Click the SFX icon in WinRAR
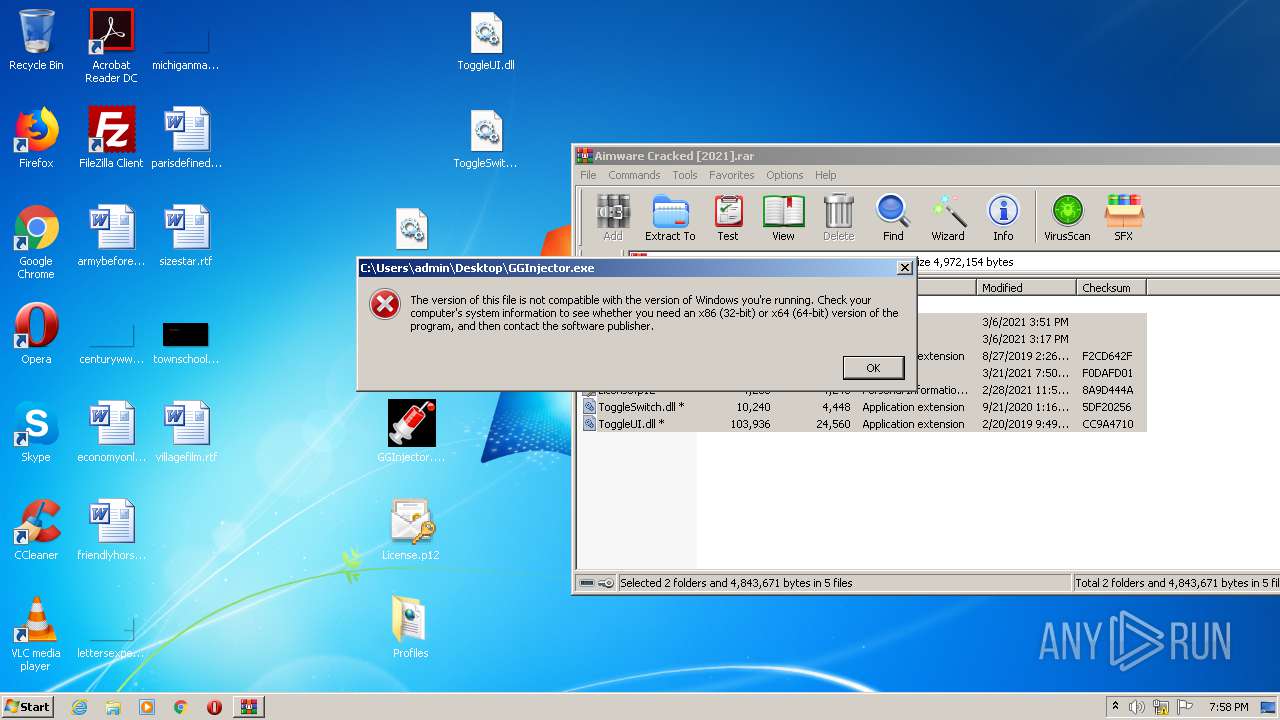The height and width of the screenshot is (720, 1280). pos(1124,218)
